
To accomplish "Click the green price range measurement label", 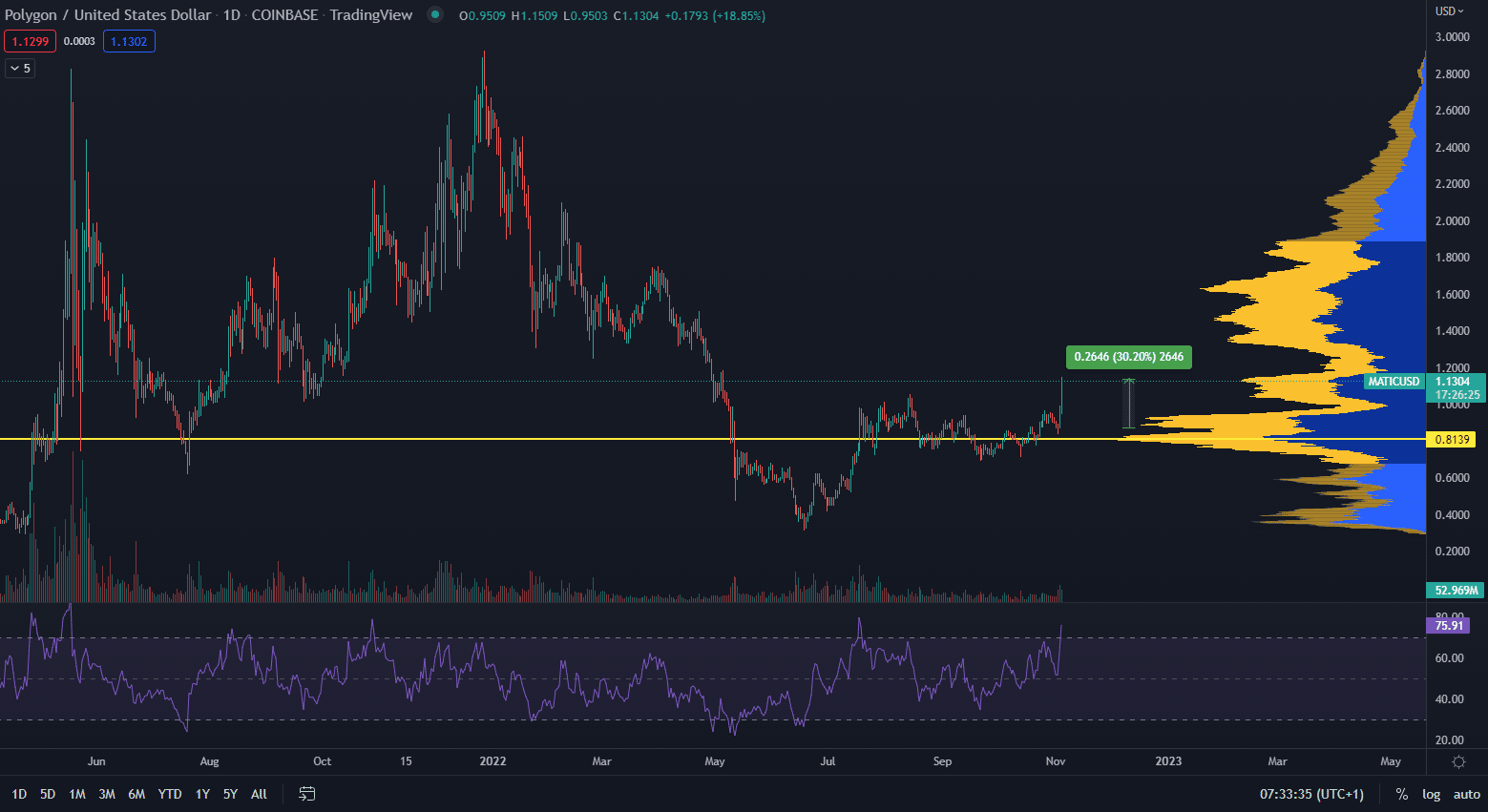I will (x=1128, y=357).
